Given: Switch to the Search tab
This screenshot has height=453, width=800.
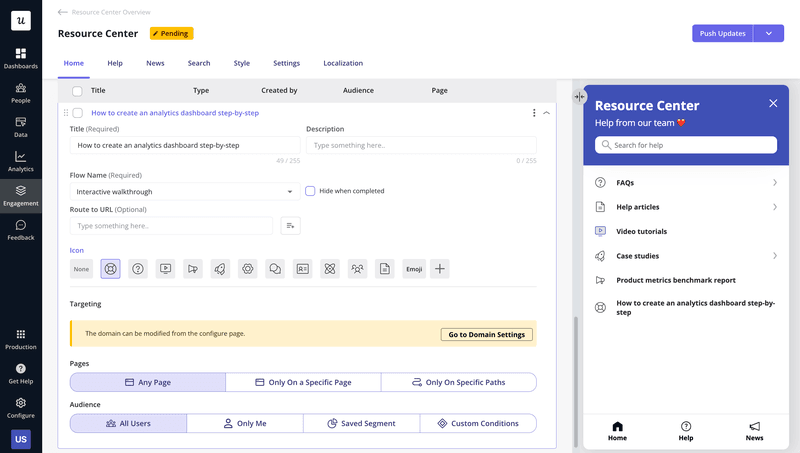Looking at the screenshot, I should pos(199,63).
